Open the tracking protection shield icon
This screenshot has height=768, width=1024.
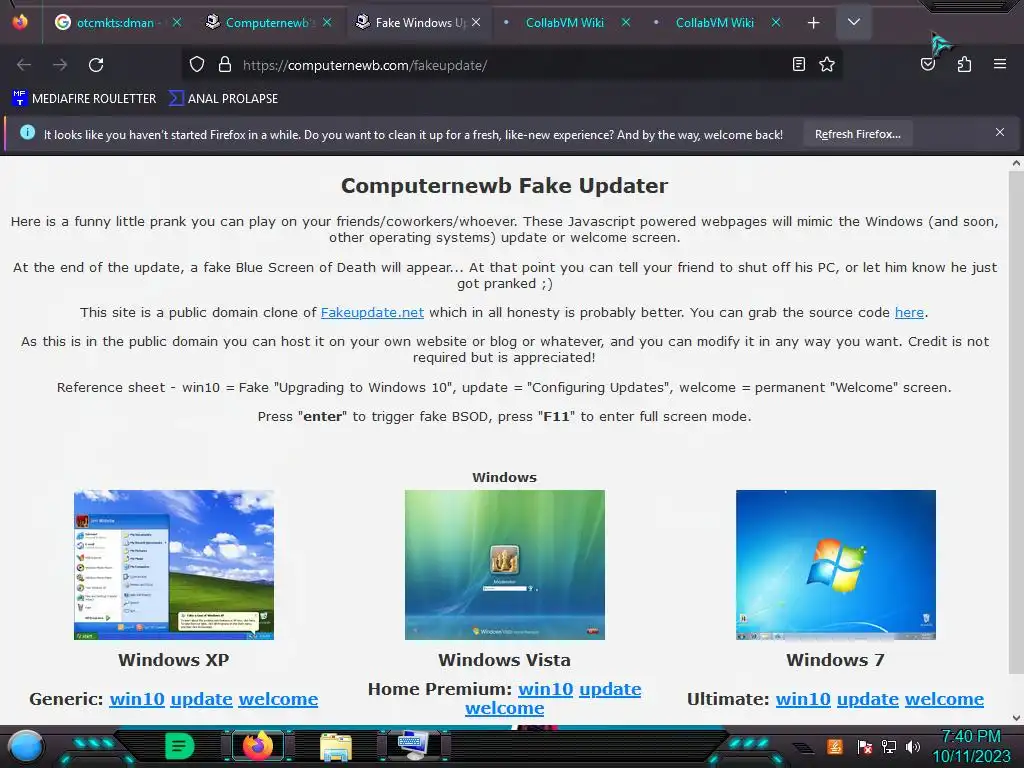(197, 64)
